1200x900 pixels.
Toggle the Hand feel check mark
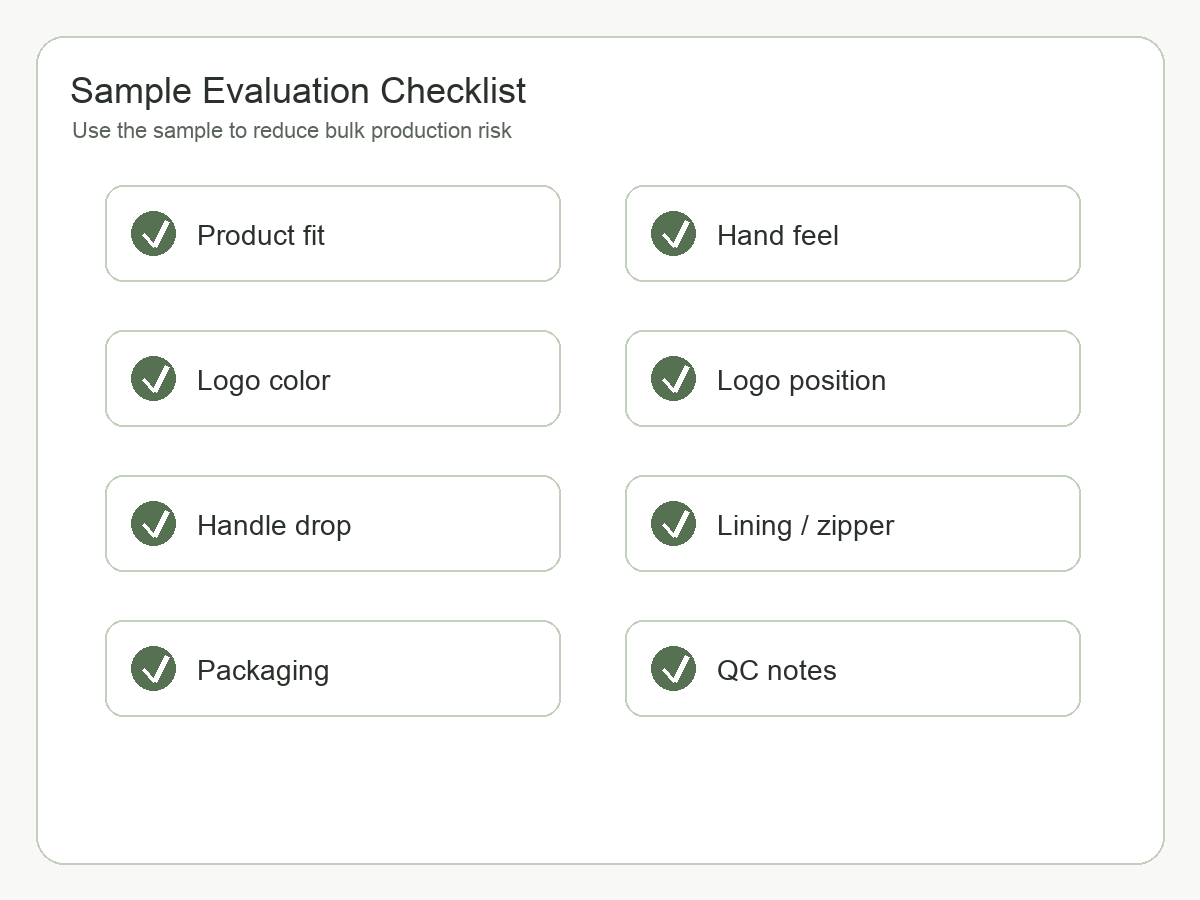(x=673, y=233)
